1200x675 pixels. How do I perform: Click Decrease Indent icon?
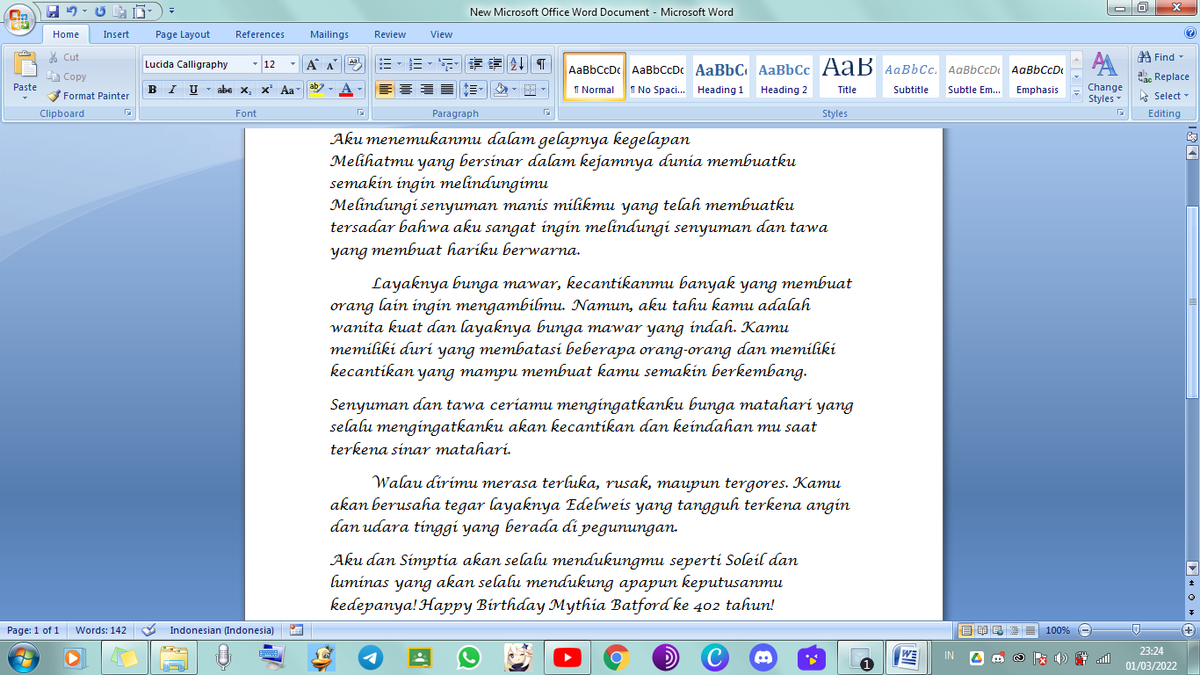click(478, 64)
